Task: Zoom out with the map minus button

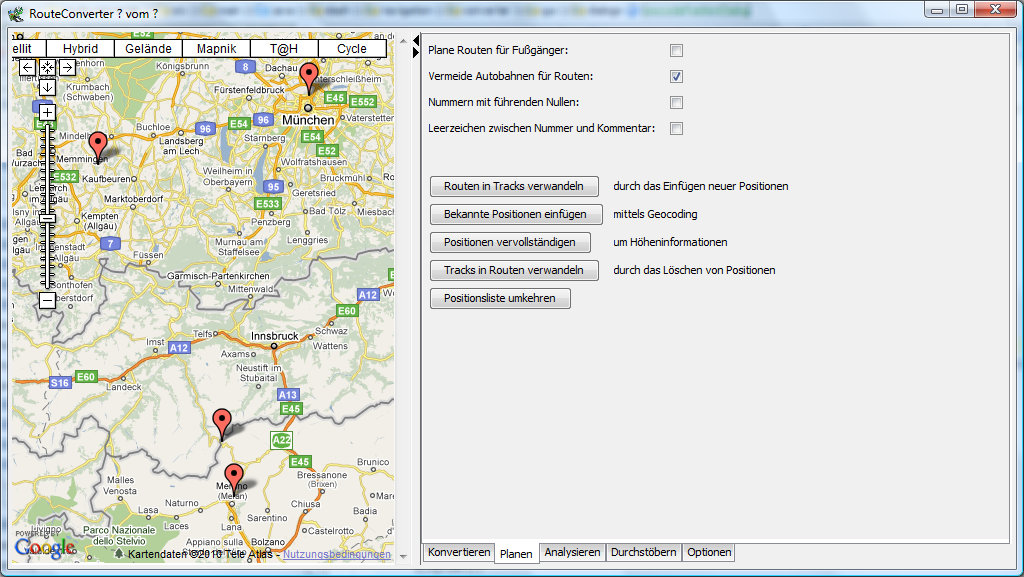Action: tap(47, 299)
